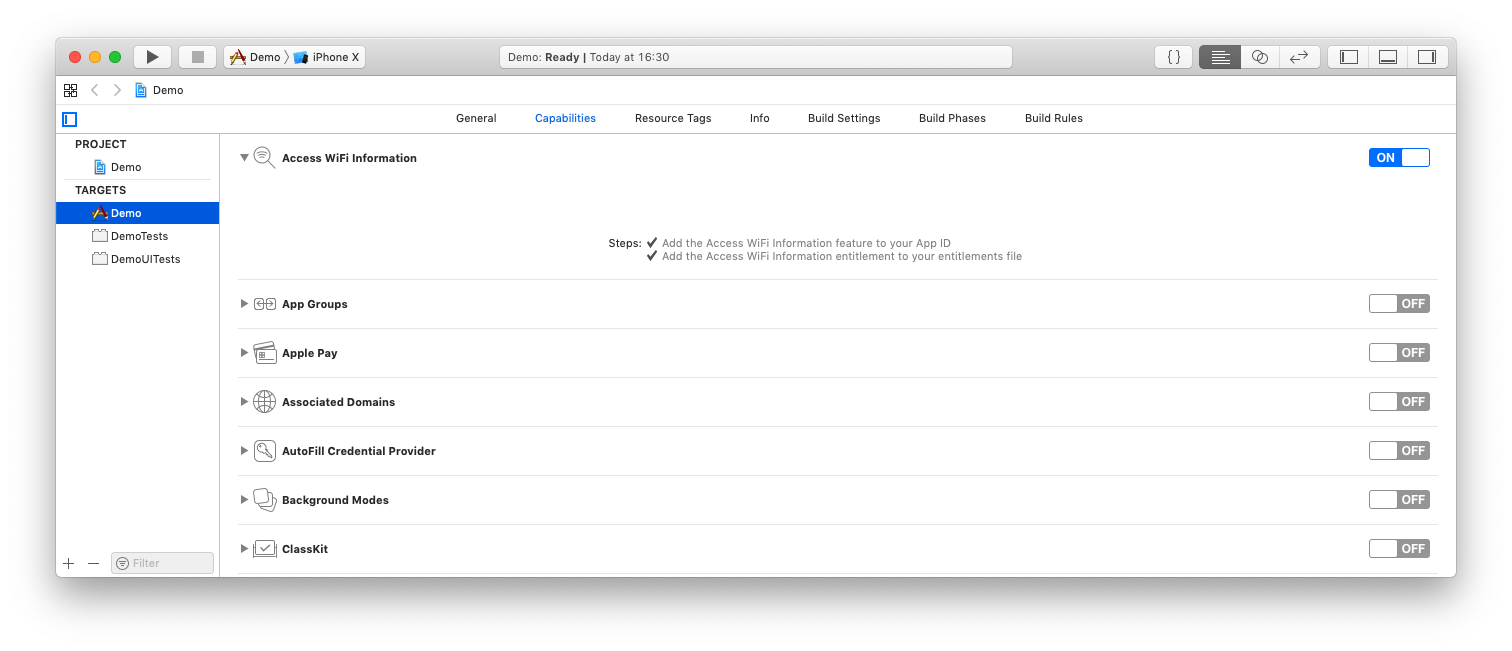Enable Background Modes switch
The height and width of the screenshot is (651, 1512).
point(1399,500)
